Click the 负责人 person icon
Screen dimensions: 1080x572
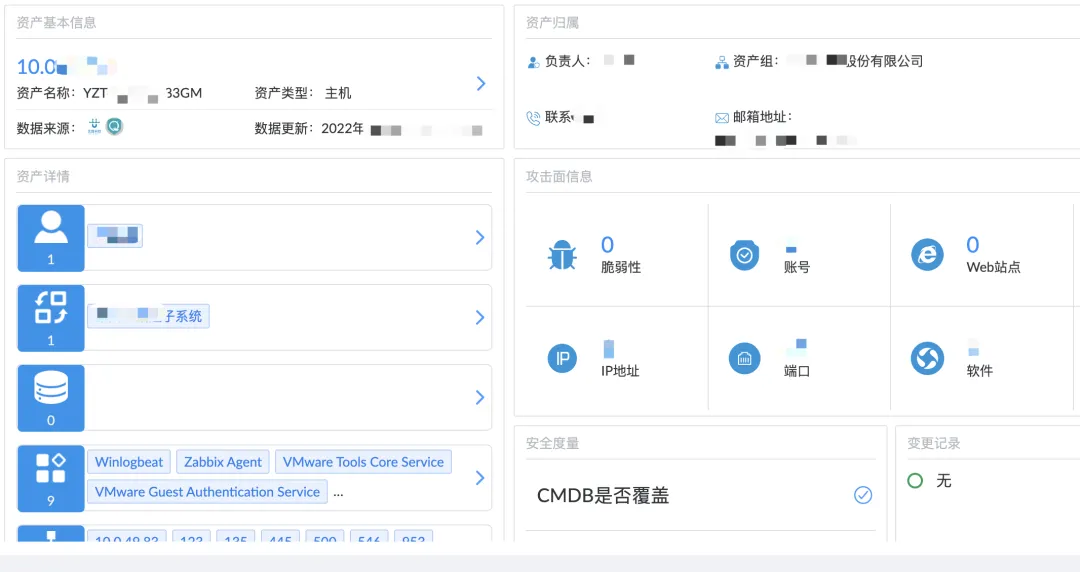click(533, 62)
